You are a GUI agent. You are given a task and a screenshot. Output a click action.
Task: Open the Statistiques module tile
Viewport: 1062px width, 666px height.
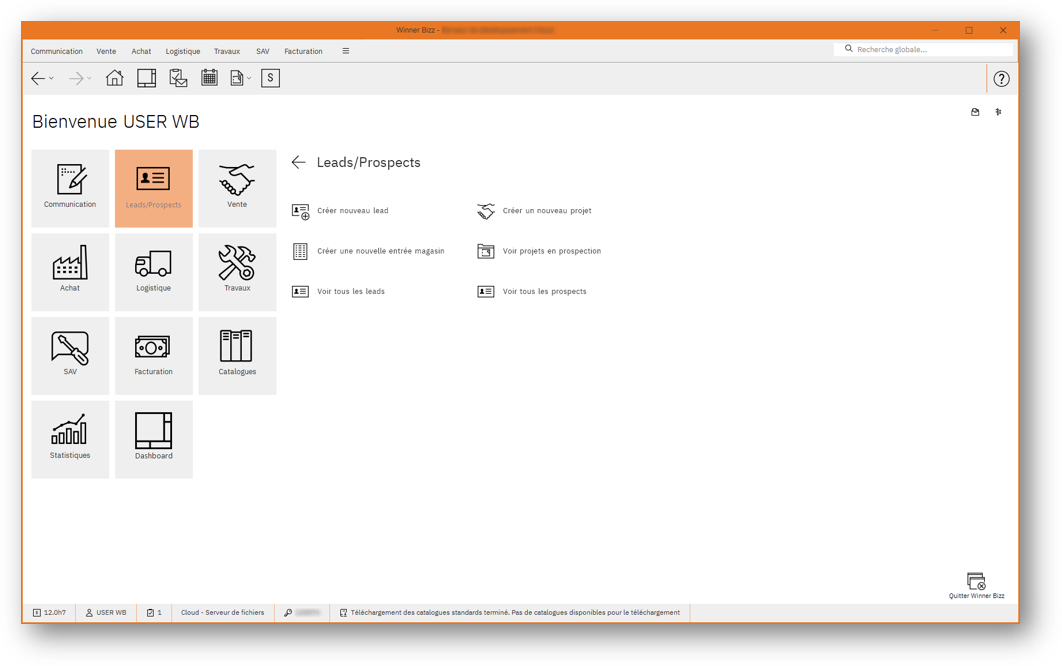pos(70,439)
